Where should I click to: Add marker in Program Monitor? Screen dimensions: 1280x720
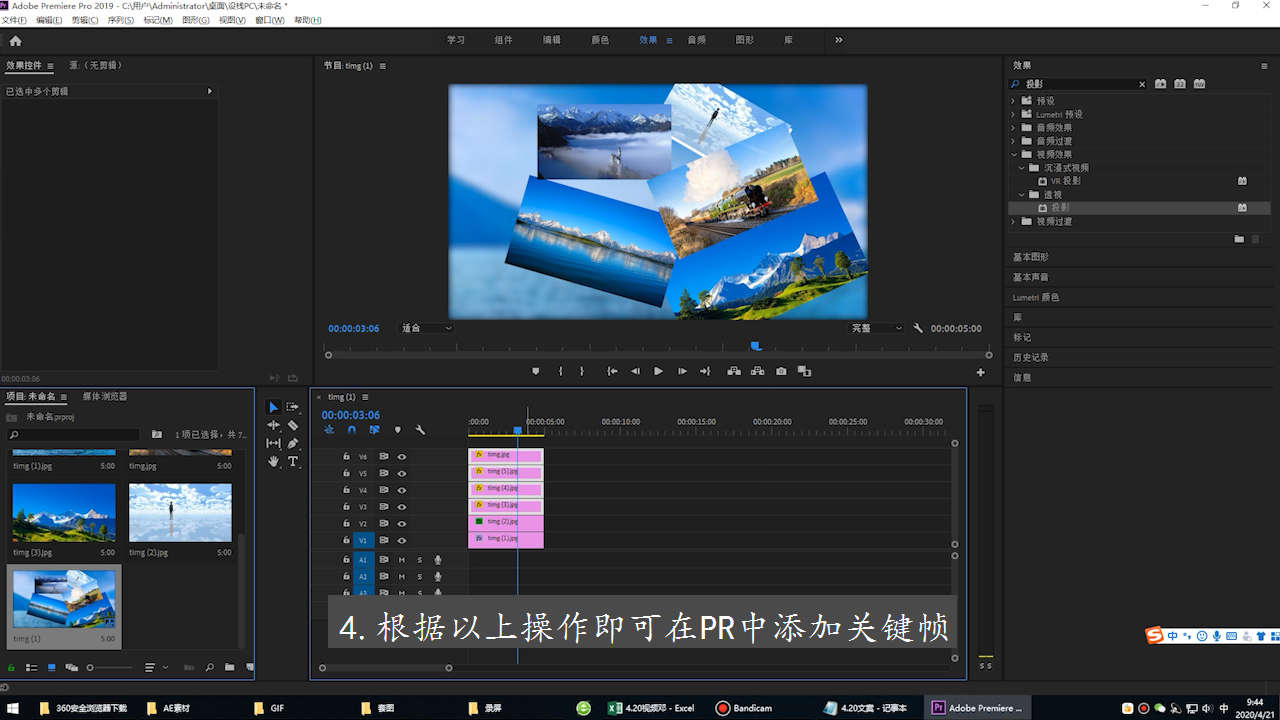click(535, 371)
